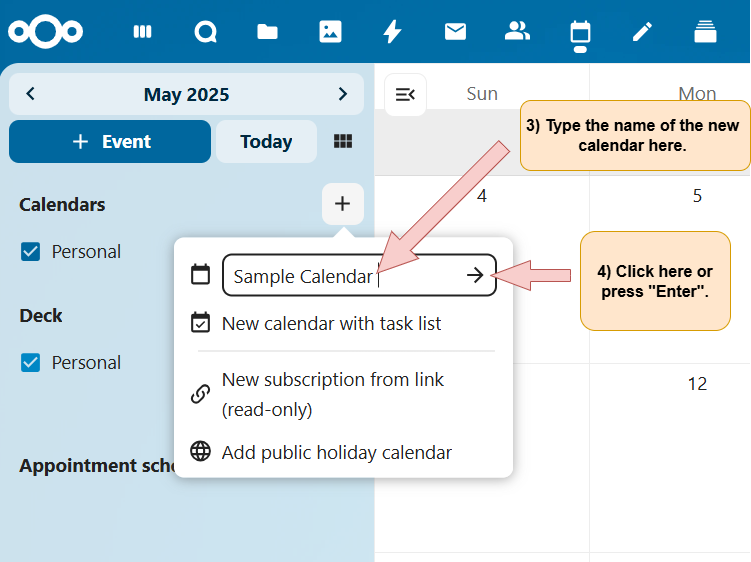Open the Dashboard app icon

(x=143, y=32)
